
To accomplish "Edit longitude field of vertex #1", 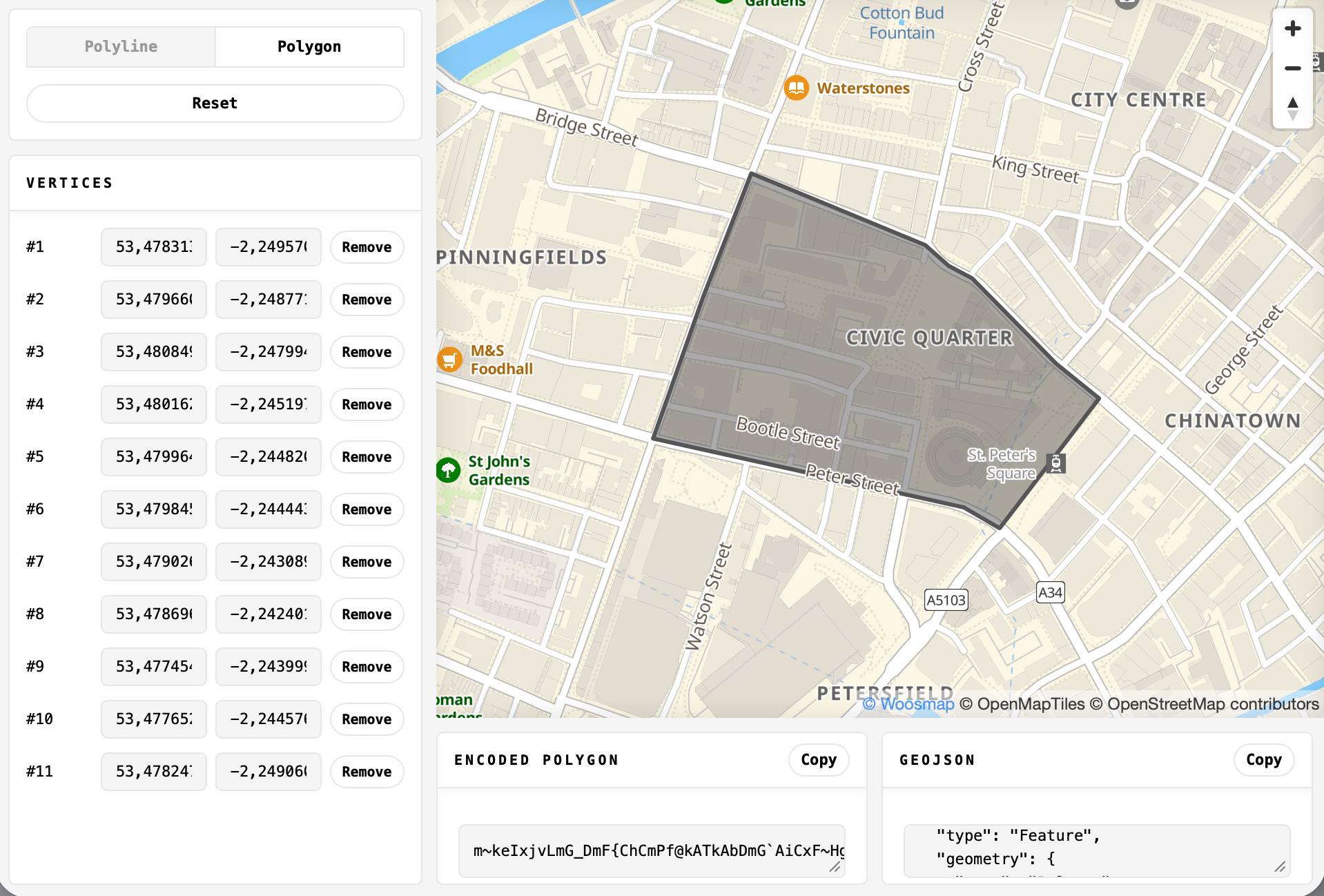I will tap(269, 247).
